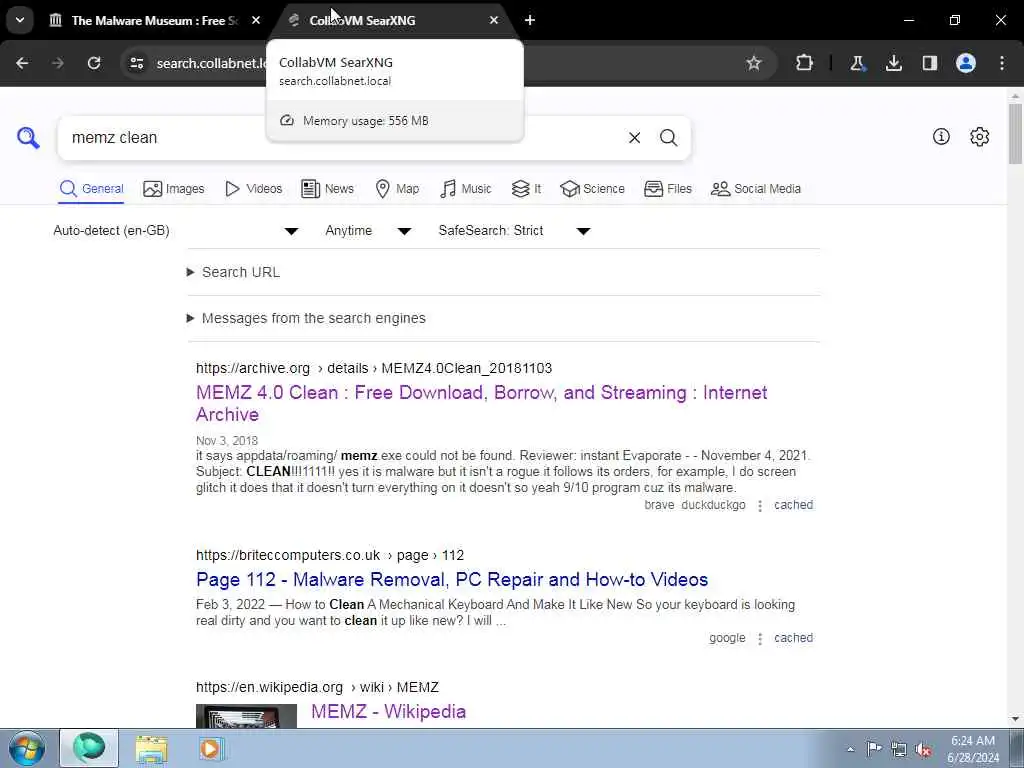The image size is (1024, 768).
Task: Open Action Center flag icon
Action: (874, 749)
